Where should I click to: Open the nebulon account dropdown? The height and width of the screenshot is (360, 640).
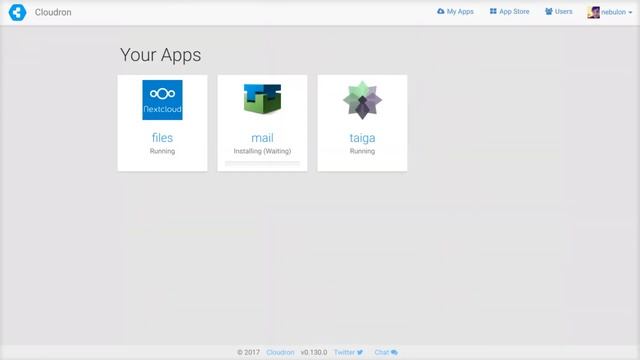(x=610, y=12)
